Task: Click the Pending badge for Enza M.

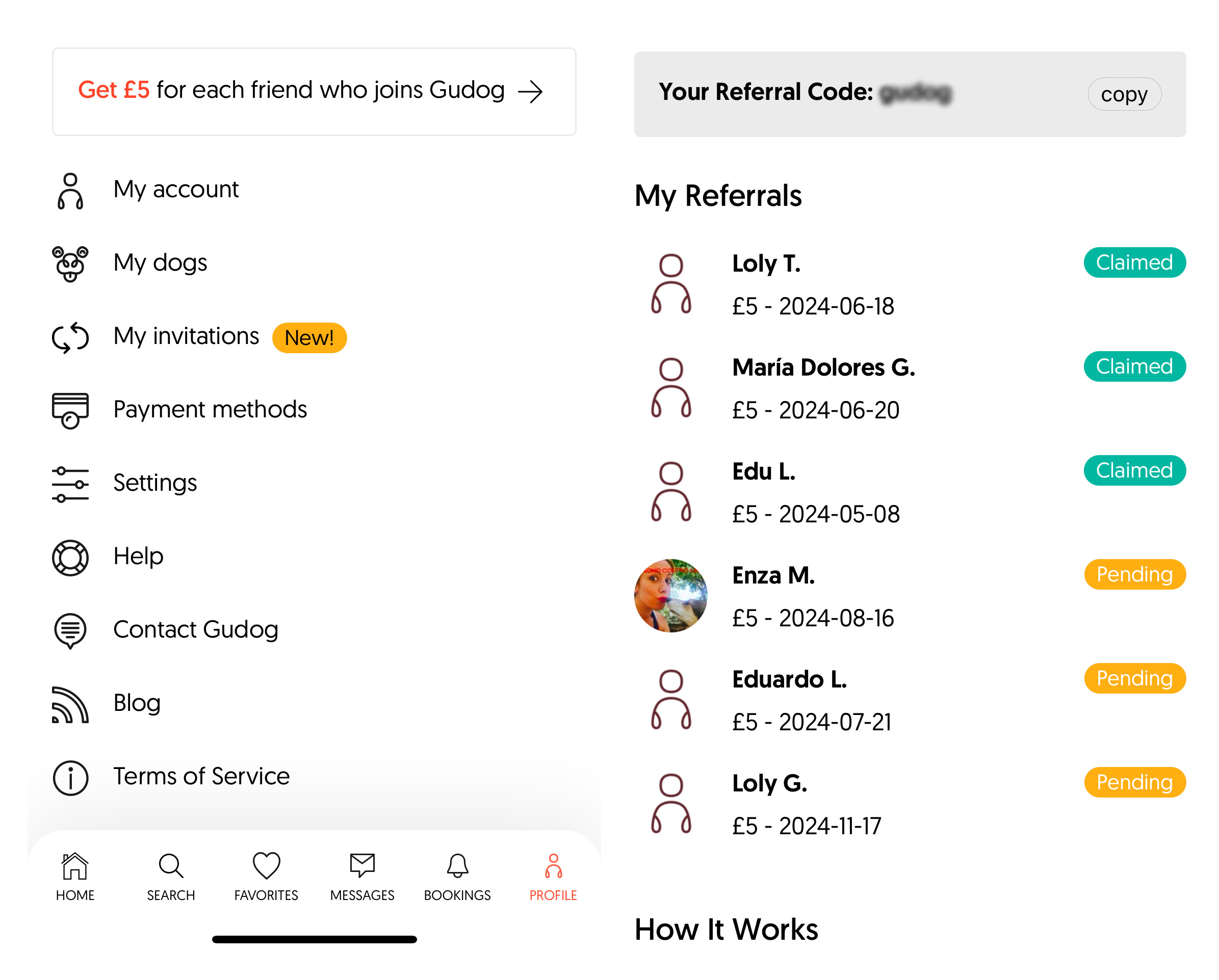Action: [1134, 574]
